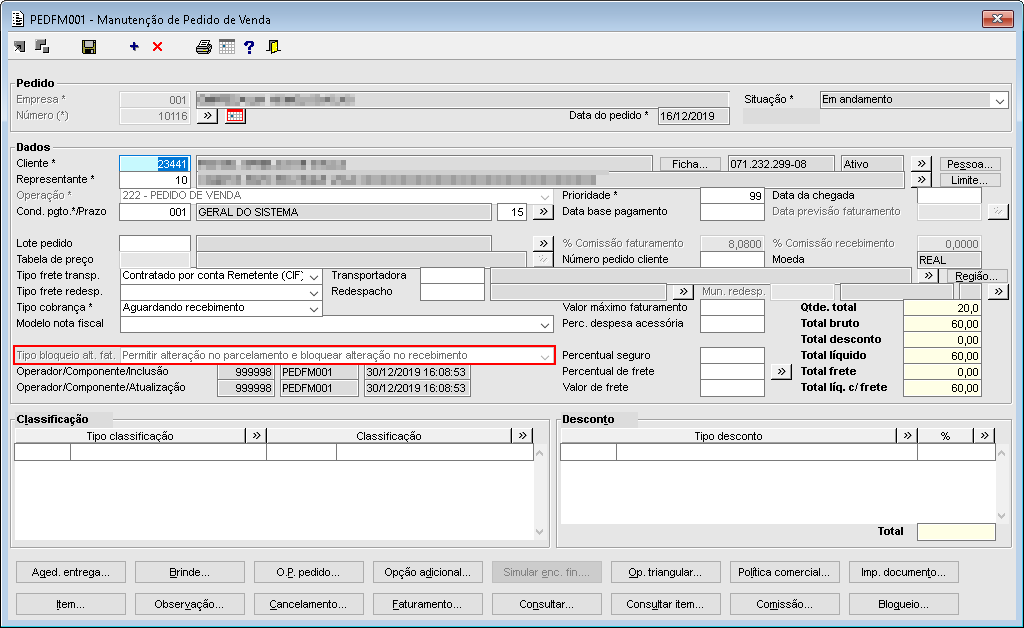Click the first toolbar arrow icon
The height and width of the screenshot is (628, 1024).
19,47
